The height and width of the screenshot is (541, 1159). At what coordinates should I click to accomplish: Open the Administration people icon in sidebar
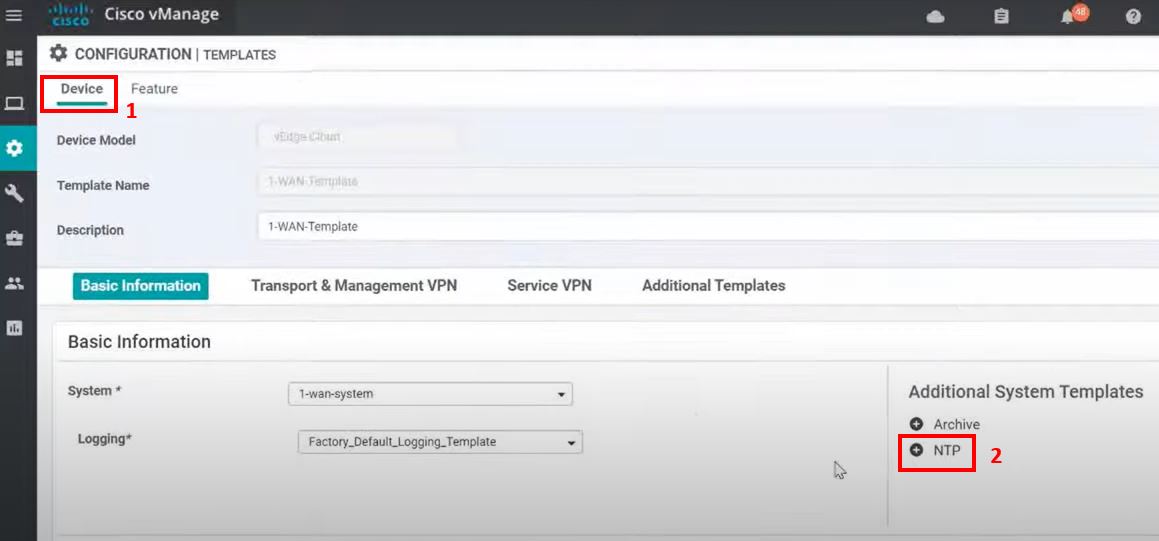click(x=15, y=283)
